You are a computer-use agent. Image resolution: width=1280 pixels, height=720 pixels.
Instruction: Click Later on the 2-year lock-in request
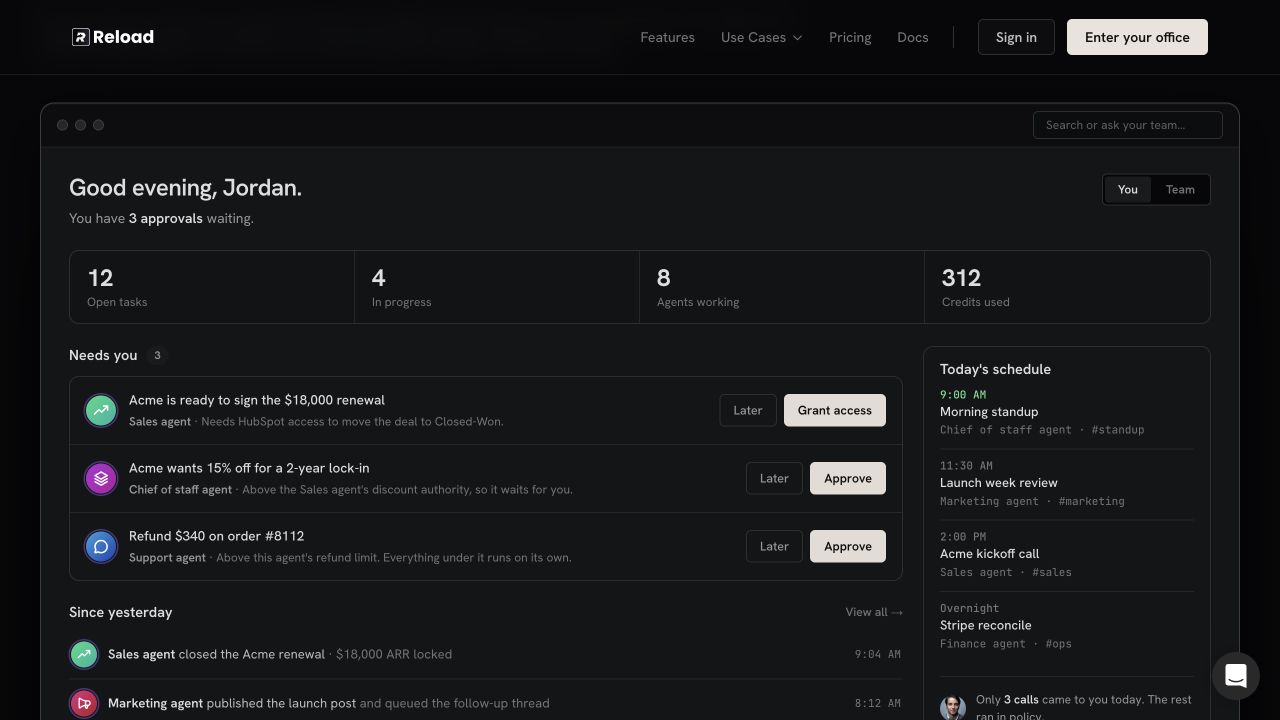click(774, 478)
